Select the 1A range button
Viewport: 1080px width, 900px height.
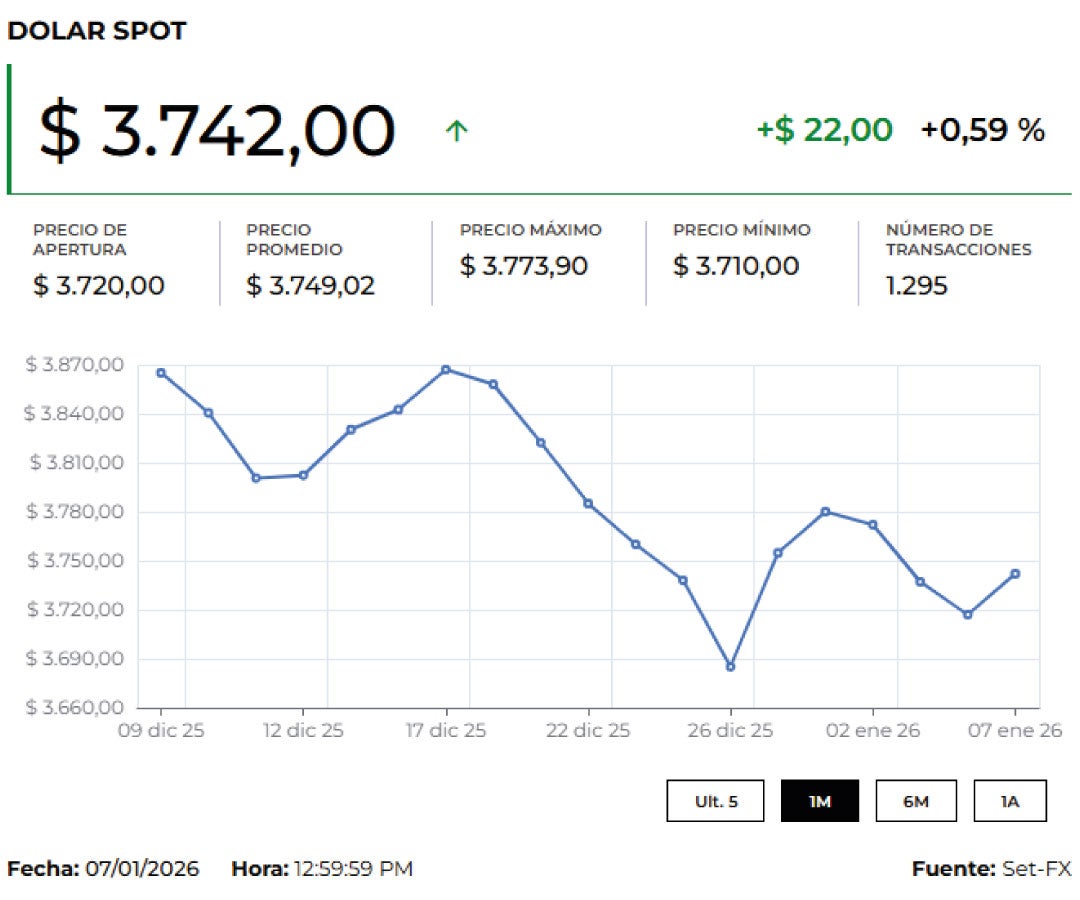pos(1009,801)
